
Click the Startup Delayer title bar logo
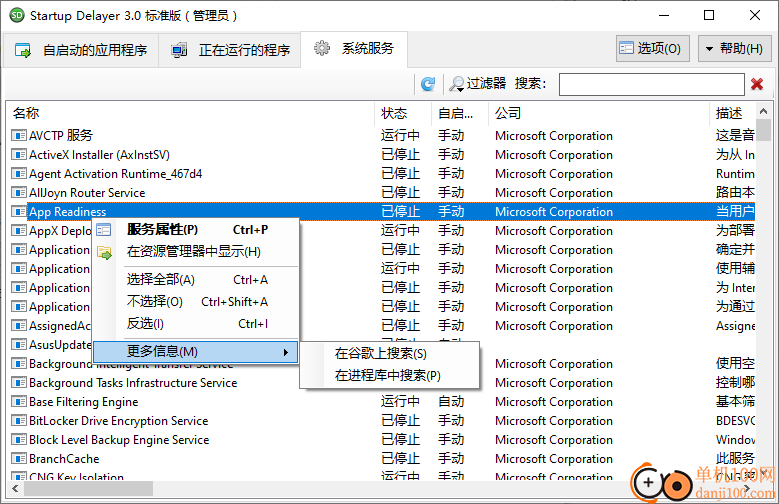coord(17,15)
